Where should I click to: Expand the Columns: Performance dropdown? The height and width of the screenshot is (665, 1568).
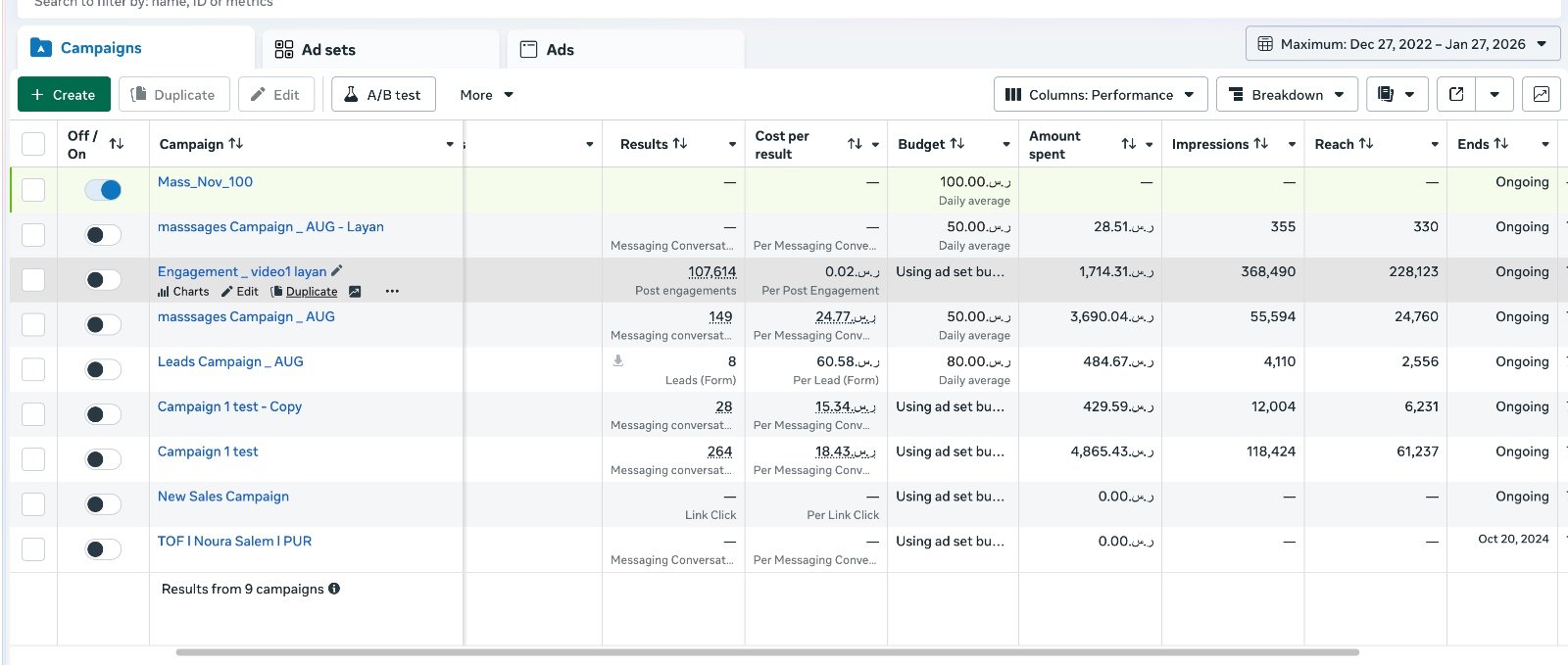coord(1101,95)
